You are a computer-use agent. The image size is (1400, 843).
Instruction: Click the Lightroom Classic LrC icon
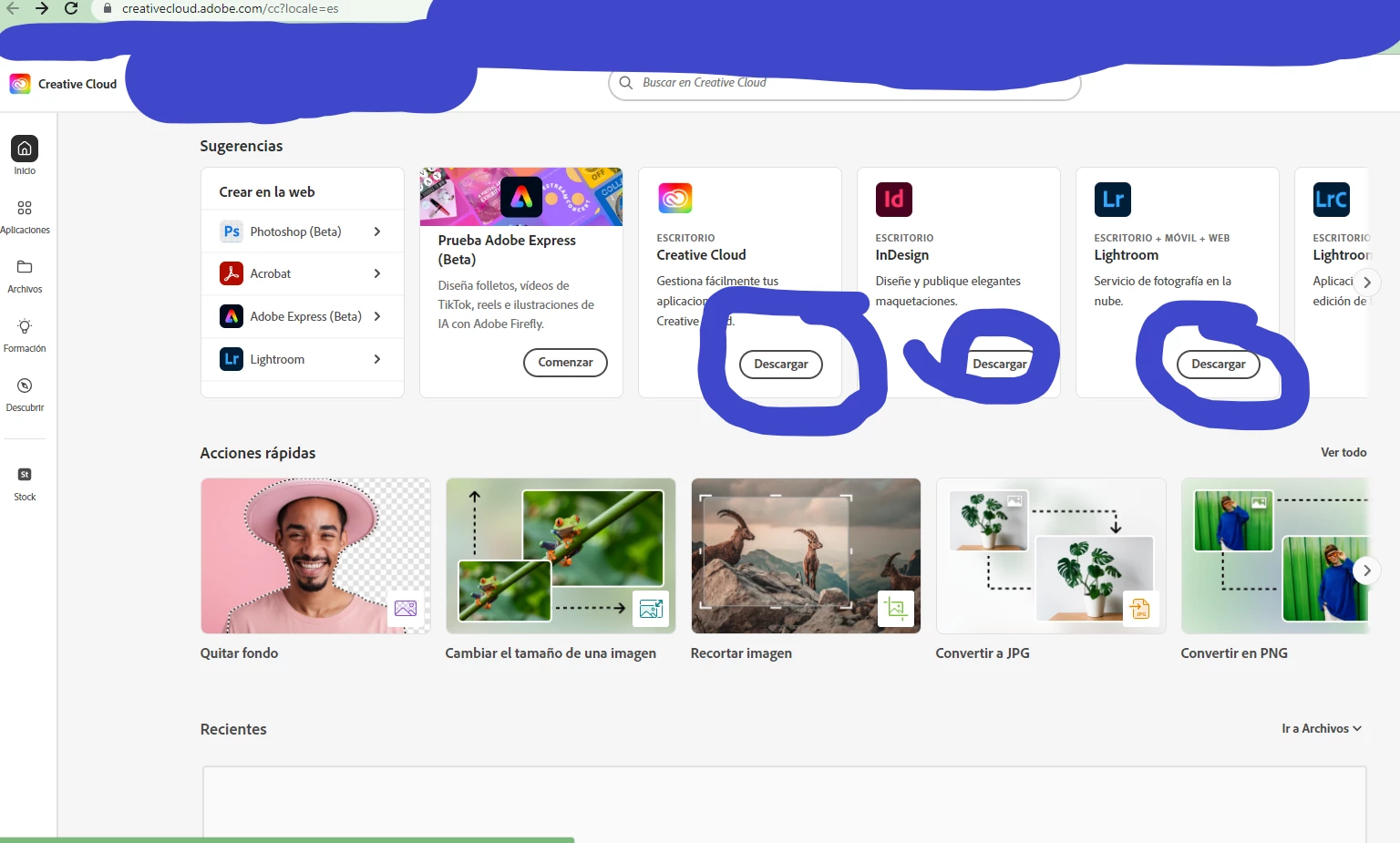coord(1332,199)
